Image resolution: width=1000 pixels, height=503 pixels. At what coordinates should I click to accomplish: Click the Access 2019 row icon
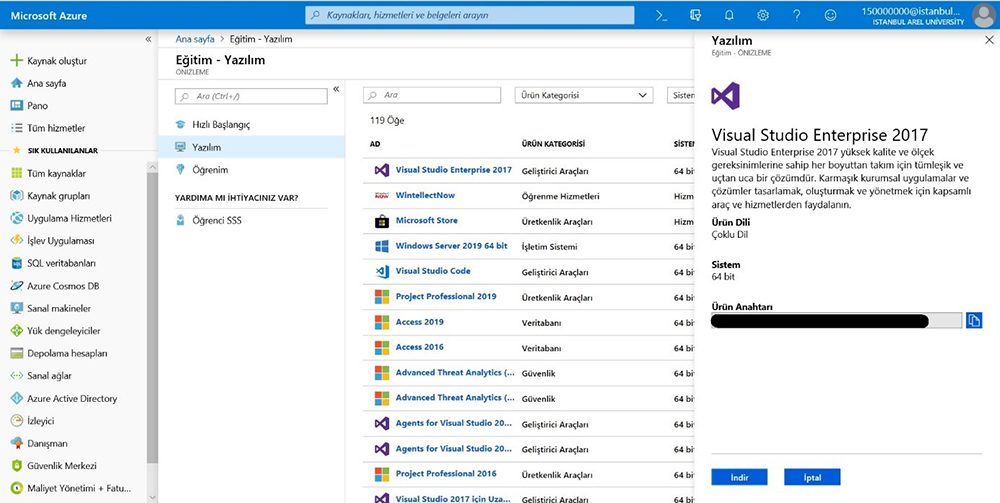click(x=382, y=323)
